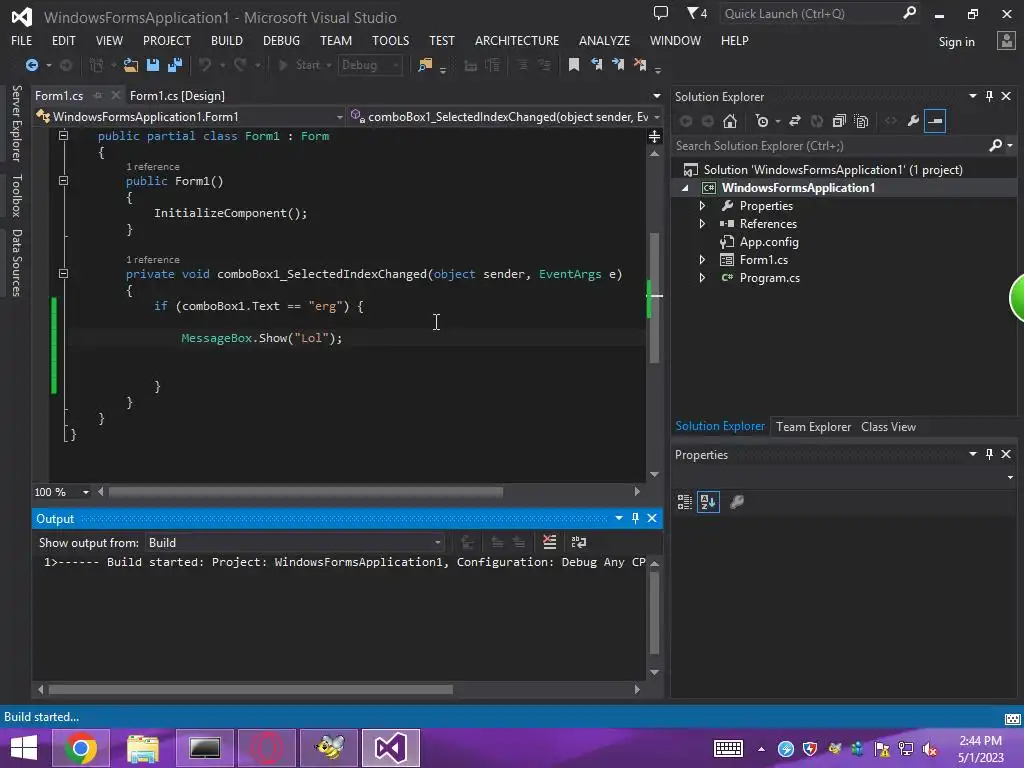This screenshot has height=768, width=1024.
Task: Open the DEBUG menu
Action: tap(281, 40)
